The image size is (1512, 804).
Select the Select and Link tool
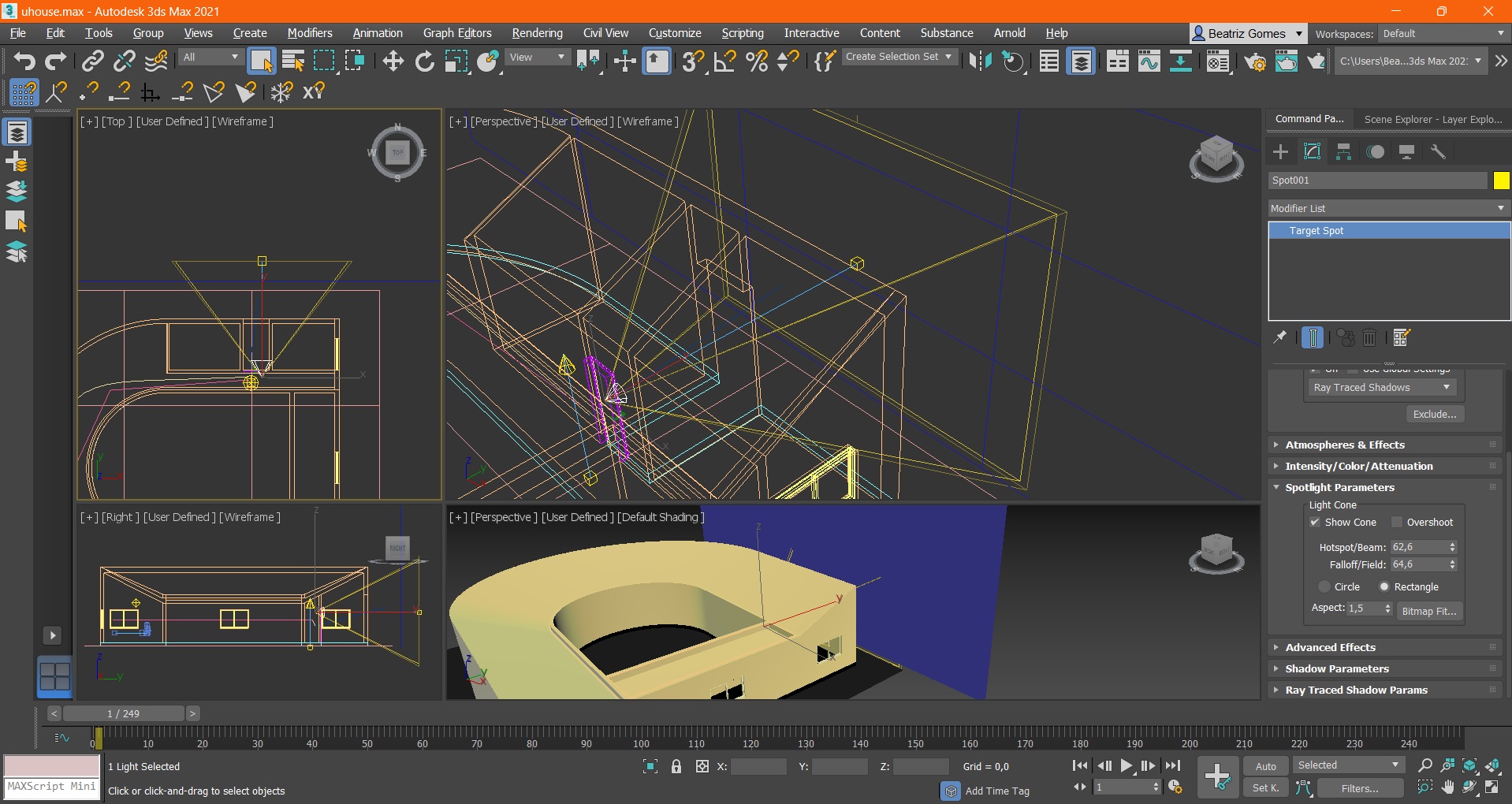93,61
